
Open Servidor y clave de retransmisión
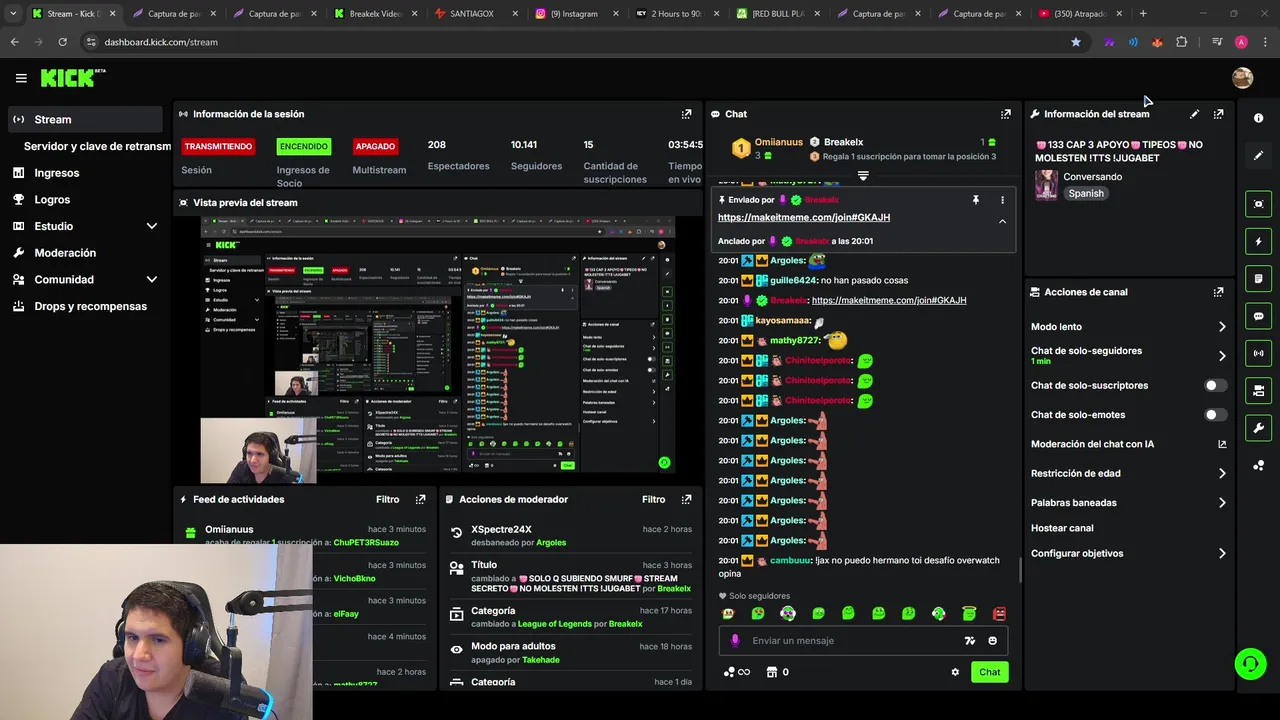(97, 146)
